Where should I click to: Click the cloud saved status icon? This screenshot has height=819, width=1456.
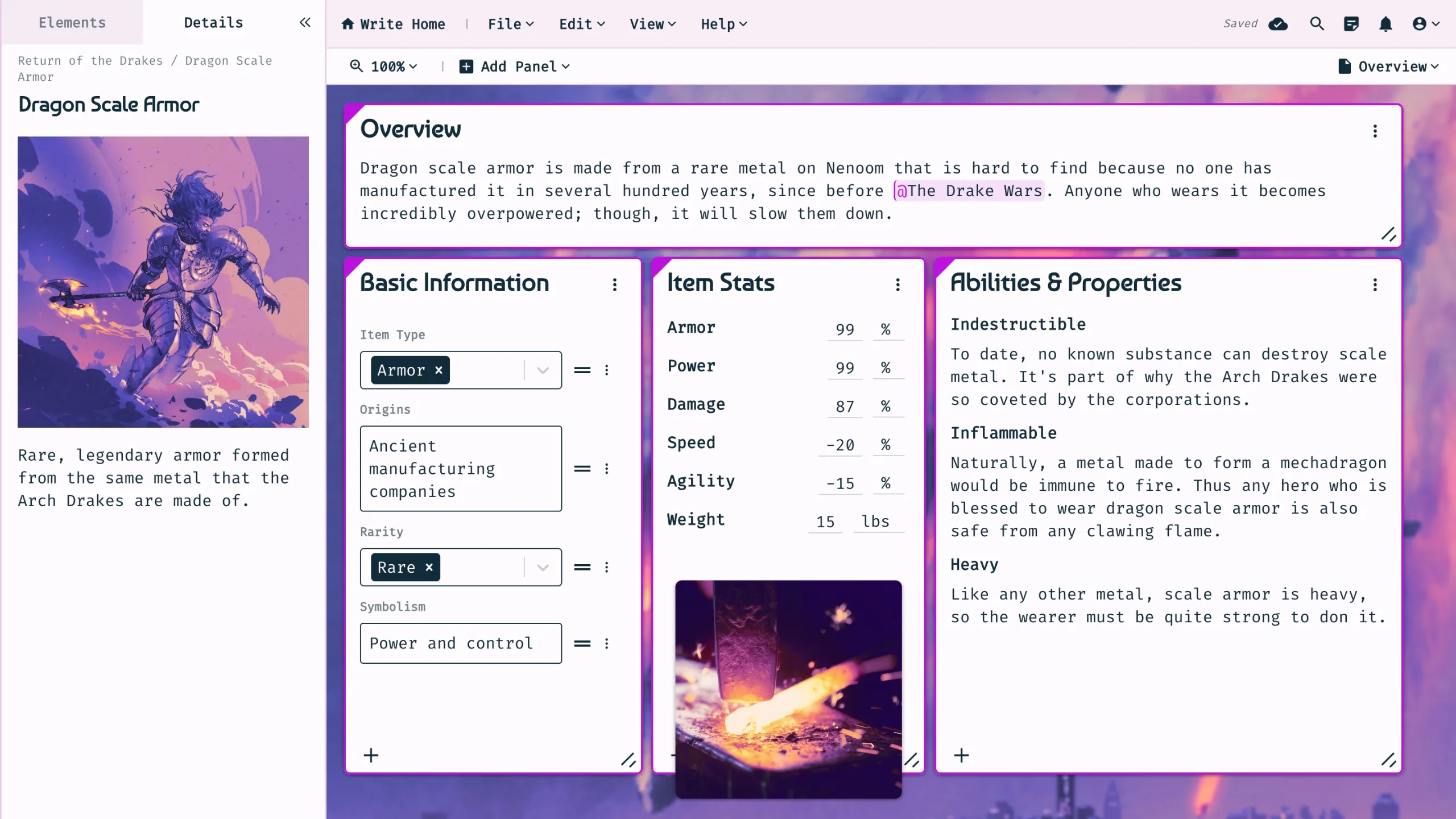coord(1278,24)
